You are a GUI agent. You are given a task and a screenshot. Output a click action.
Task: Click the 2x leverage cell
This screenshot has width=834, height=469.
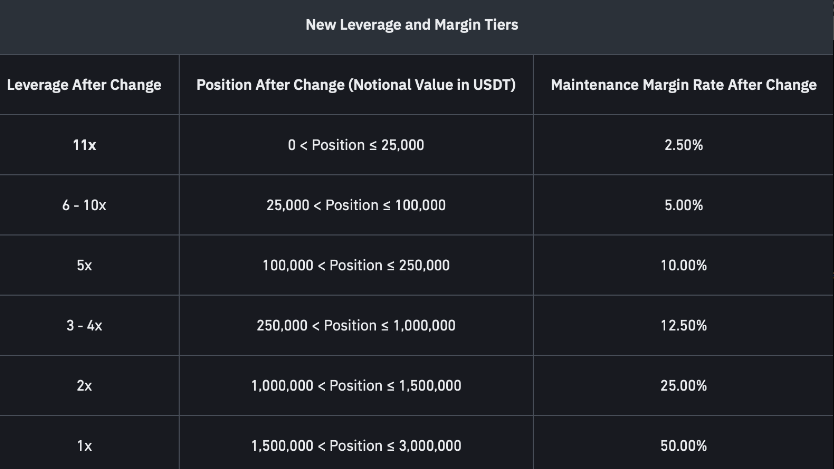[84, 386]
